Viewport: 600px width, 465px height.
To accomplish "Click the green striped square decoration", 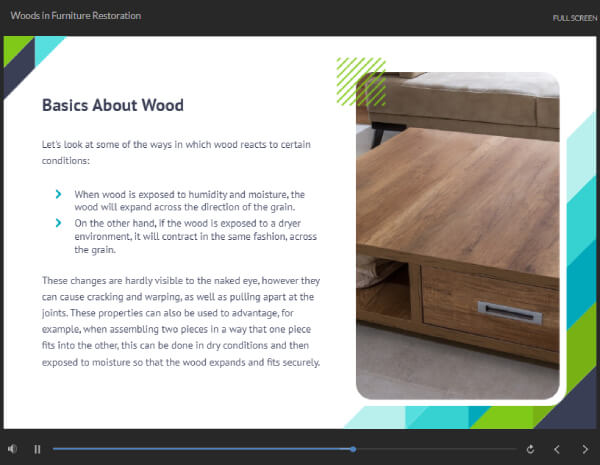I will 360,76.
